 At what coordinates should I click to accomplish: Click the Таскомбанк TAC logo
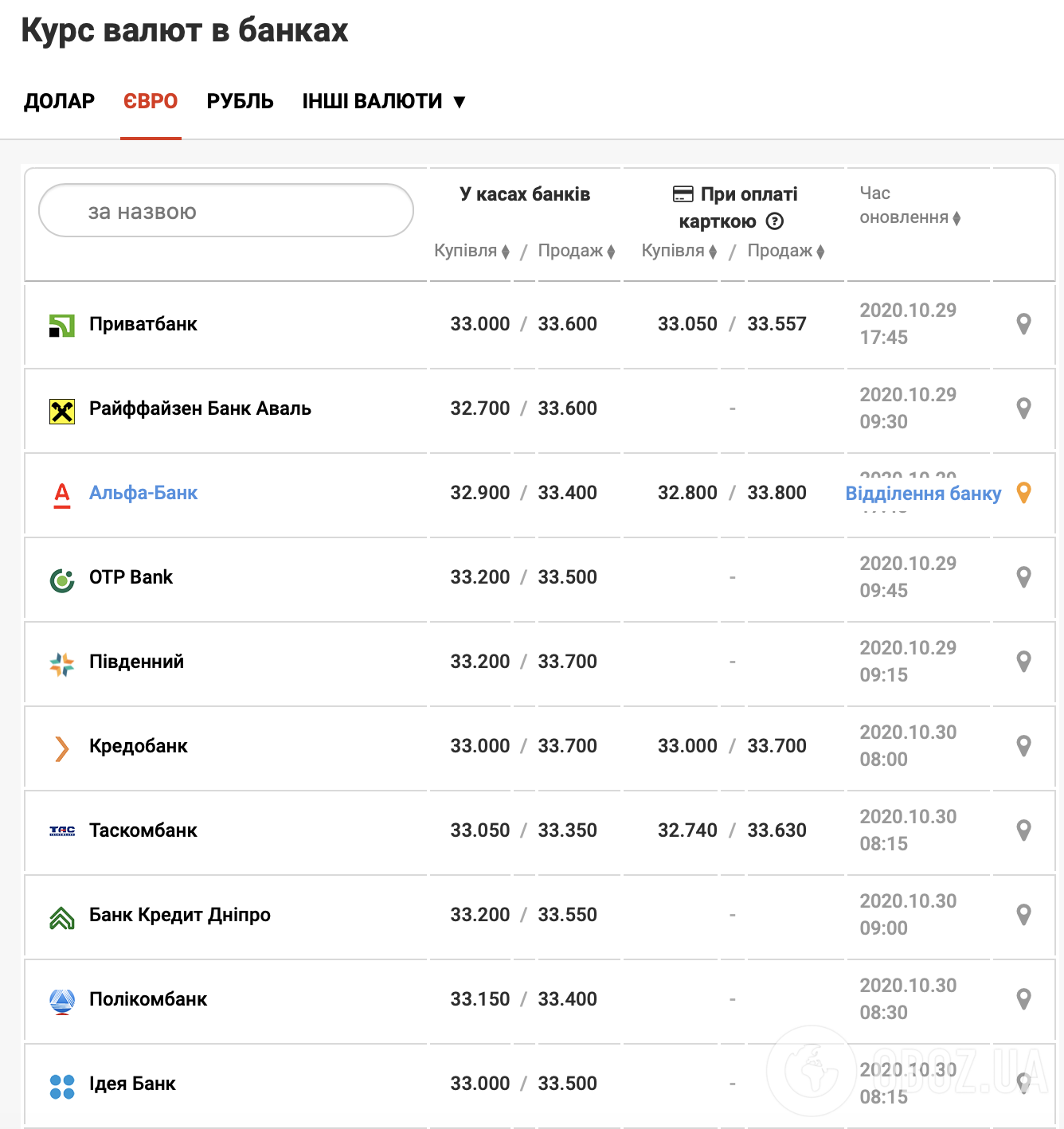pos(62,831)
